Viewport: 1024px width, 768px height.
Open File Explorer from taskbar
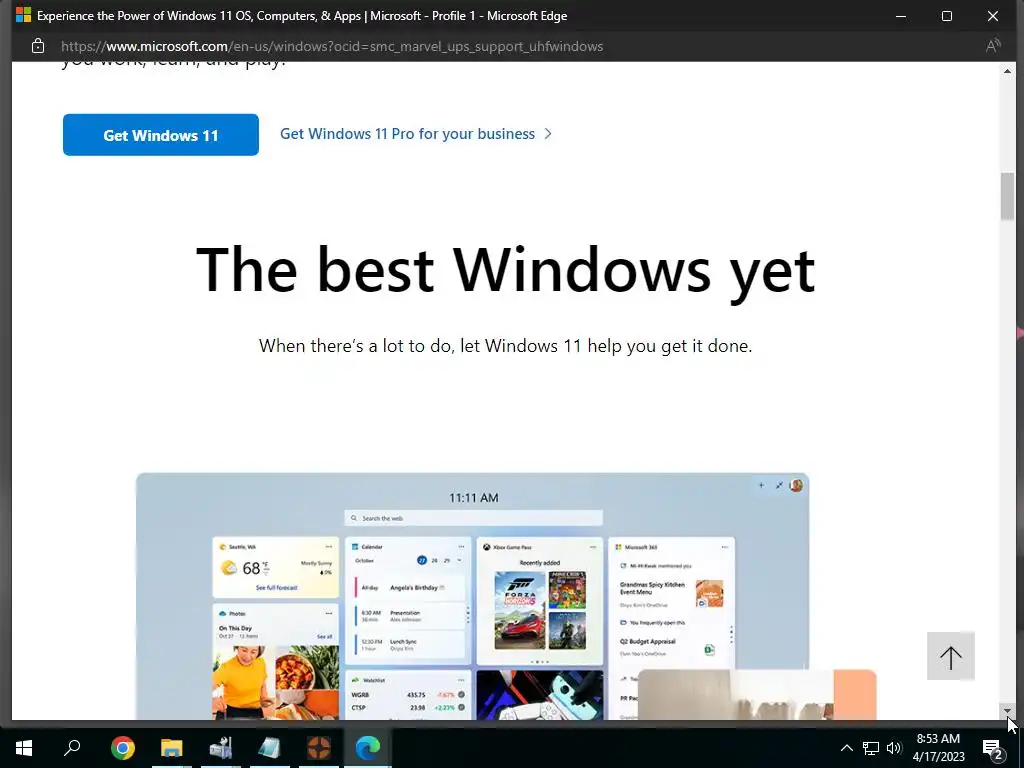click(x=172, y=748)
